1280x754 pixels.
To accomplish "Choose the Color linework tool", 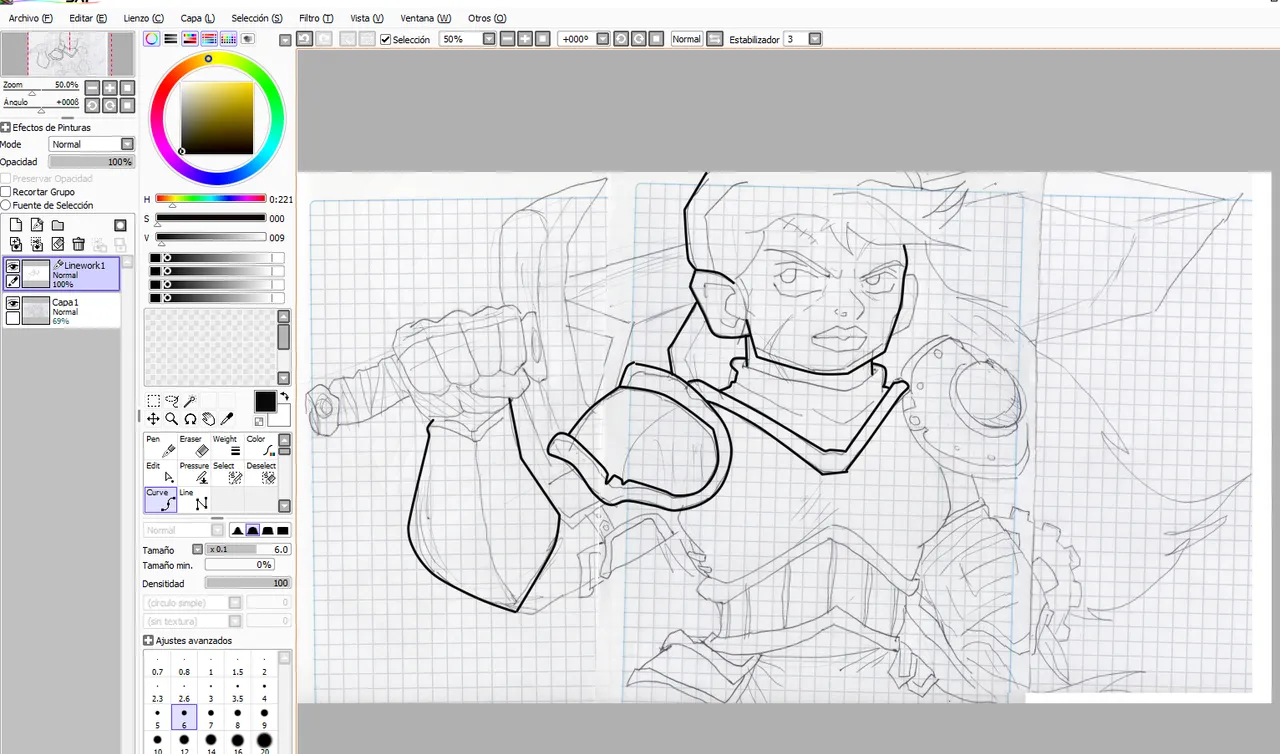I will click(x=260, y=446).
